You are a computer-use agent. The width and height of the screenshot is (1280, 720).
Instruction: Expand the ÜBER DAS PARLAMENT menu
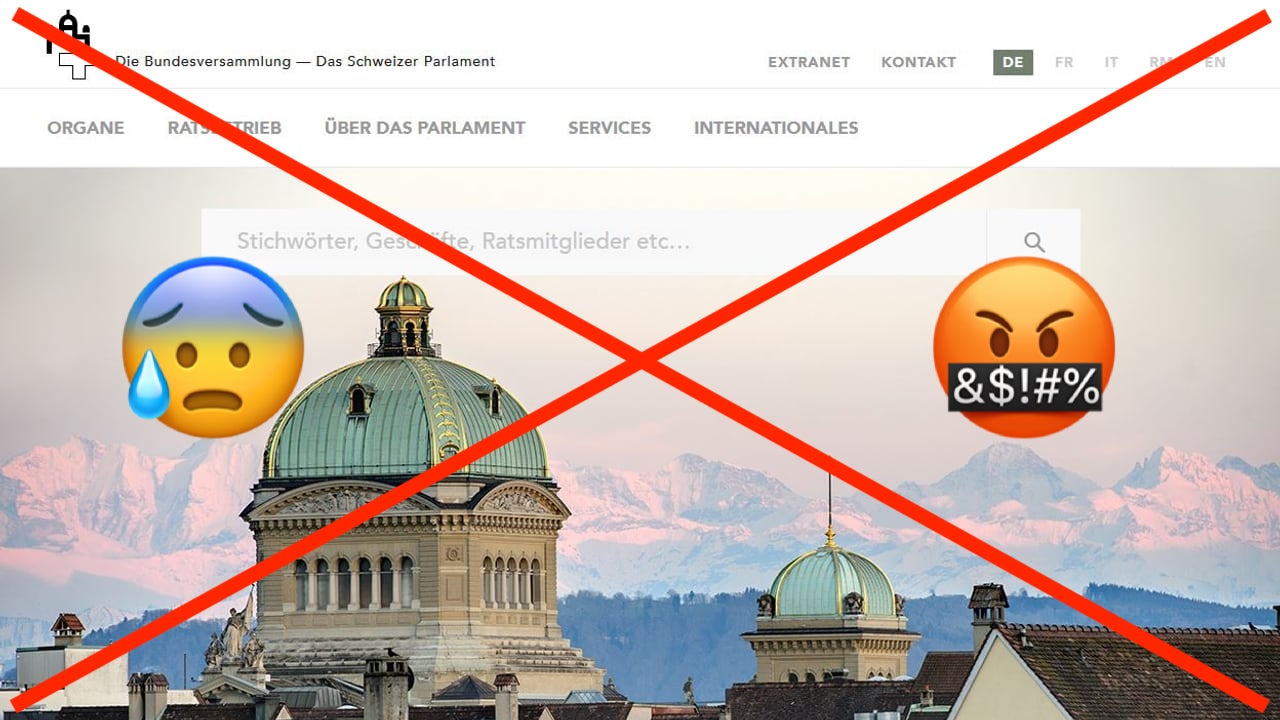pos(425,128)
